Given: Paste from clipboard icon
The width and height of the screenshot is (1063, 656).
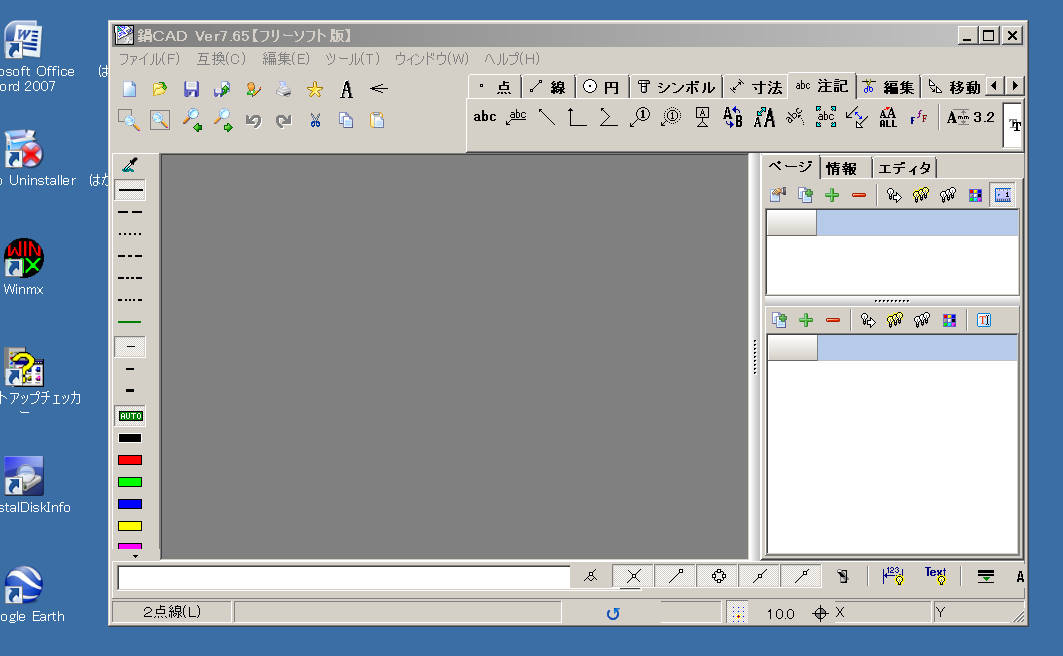Looking at the screenshot, I should point(377,121).
